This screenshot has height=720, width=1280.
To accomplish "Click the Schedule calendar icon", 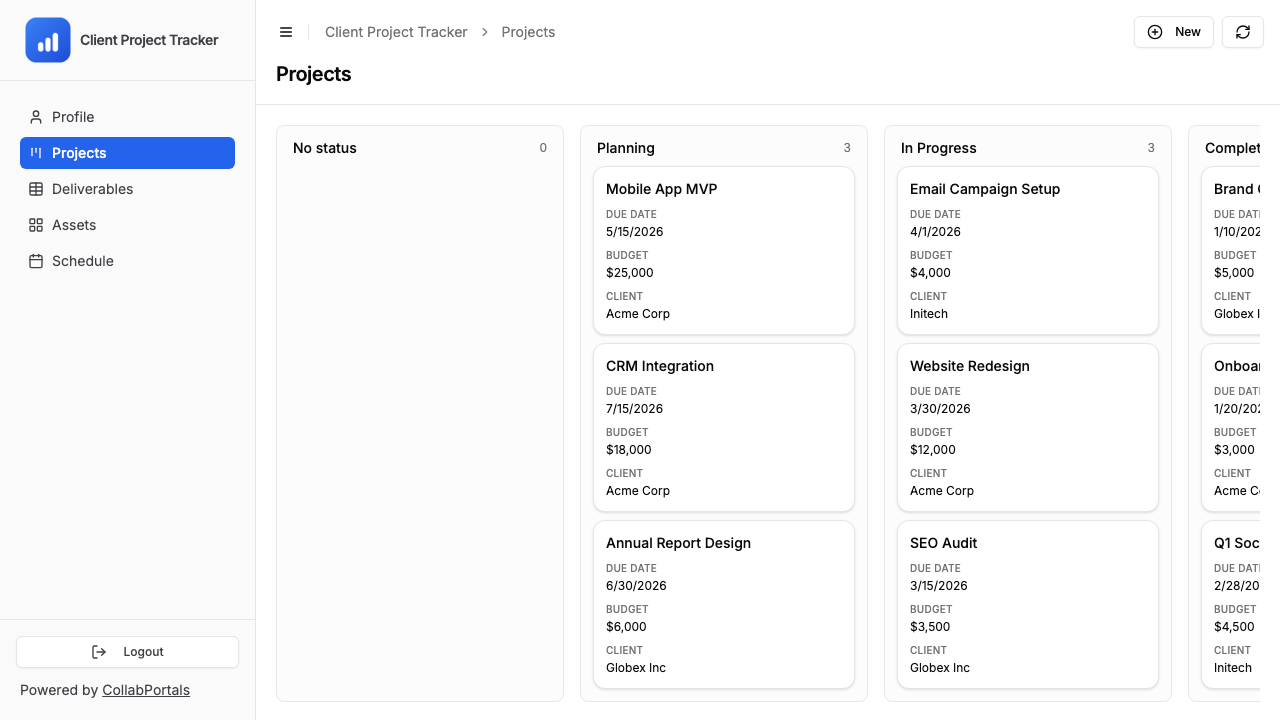I will pos(36,261).
